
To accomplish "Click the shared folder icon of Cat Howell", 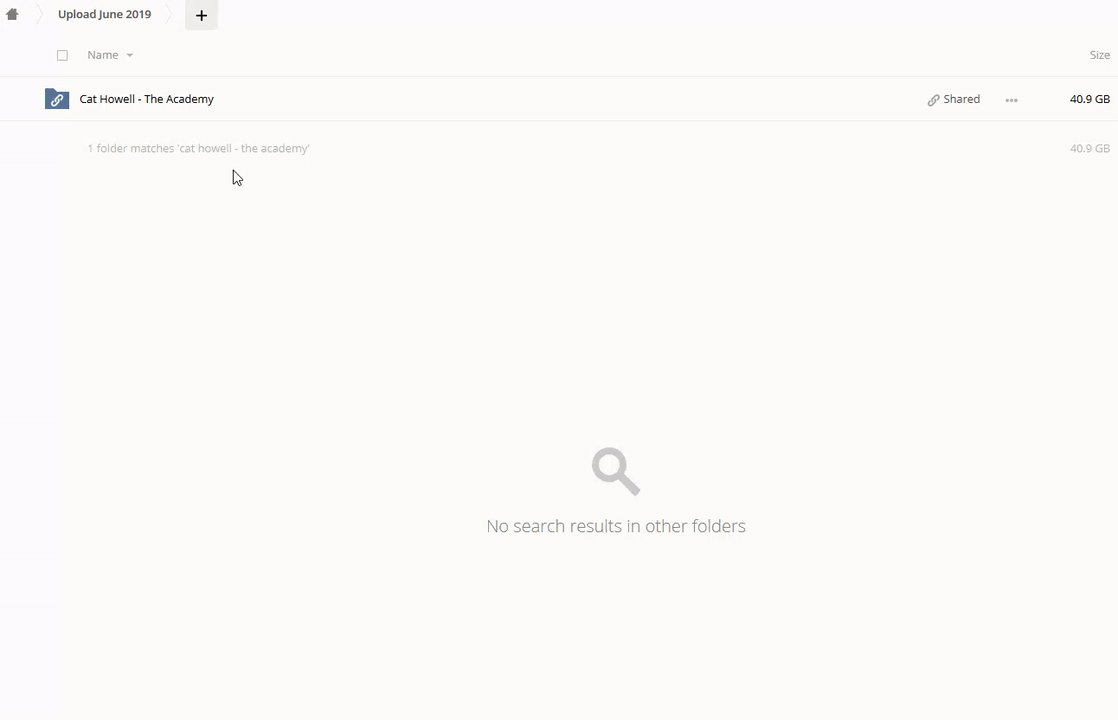I will (x=57, y=99).
